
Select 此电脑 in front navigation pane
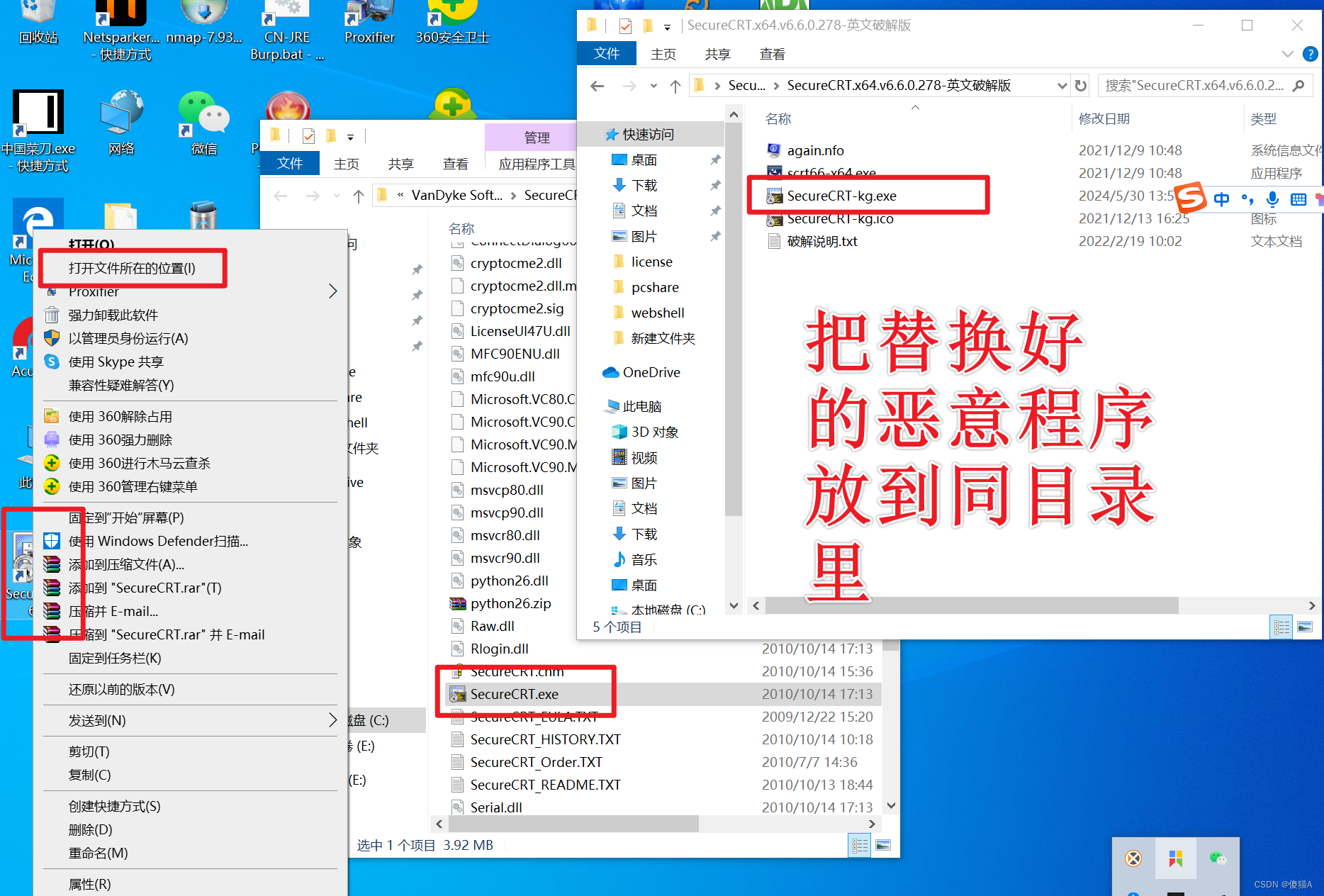(x=641, y=406)
